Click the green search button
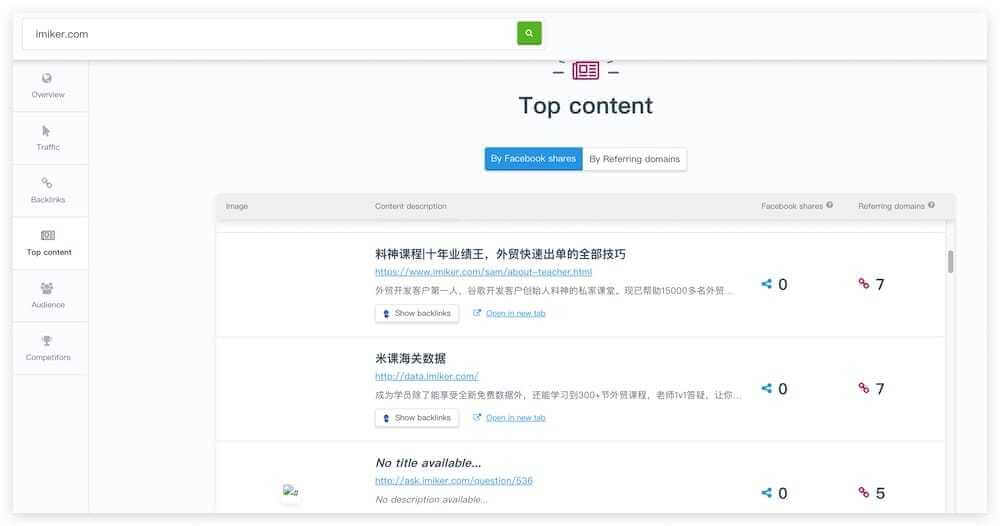This screenshot has width=1000, height=526. (529, 33)
